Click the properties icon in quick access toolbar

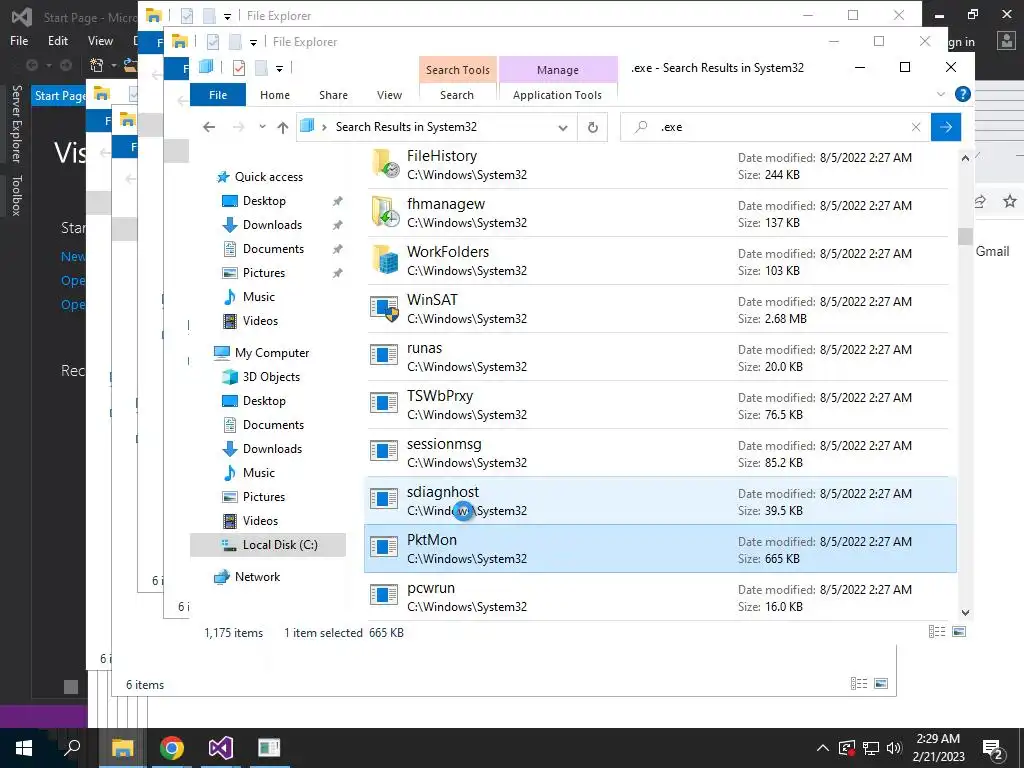click(x=238, y=67)
